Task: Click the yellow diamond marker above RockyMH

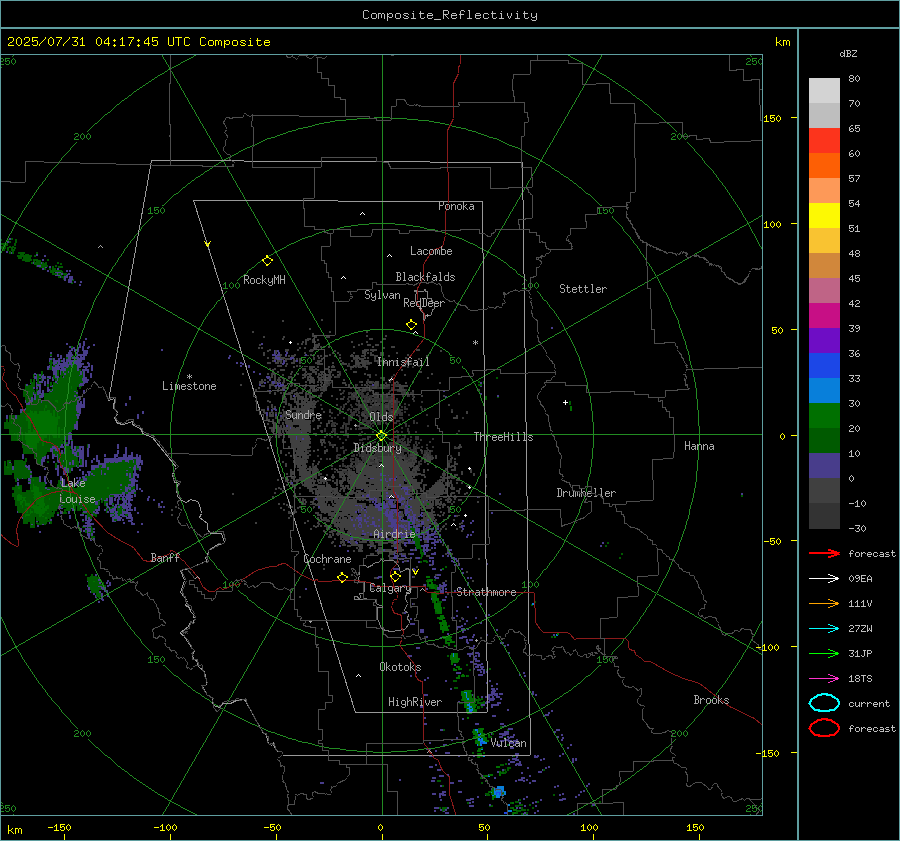Action: 267,261
